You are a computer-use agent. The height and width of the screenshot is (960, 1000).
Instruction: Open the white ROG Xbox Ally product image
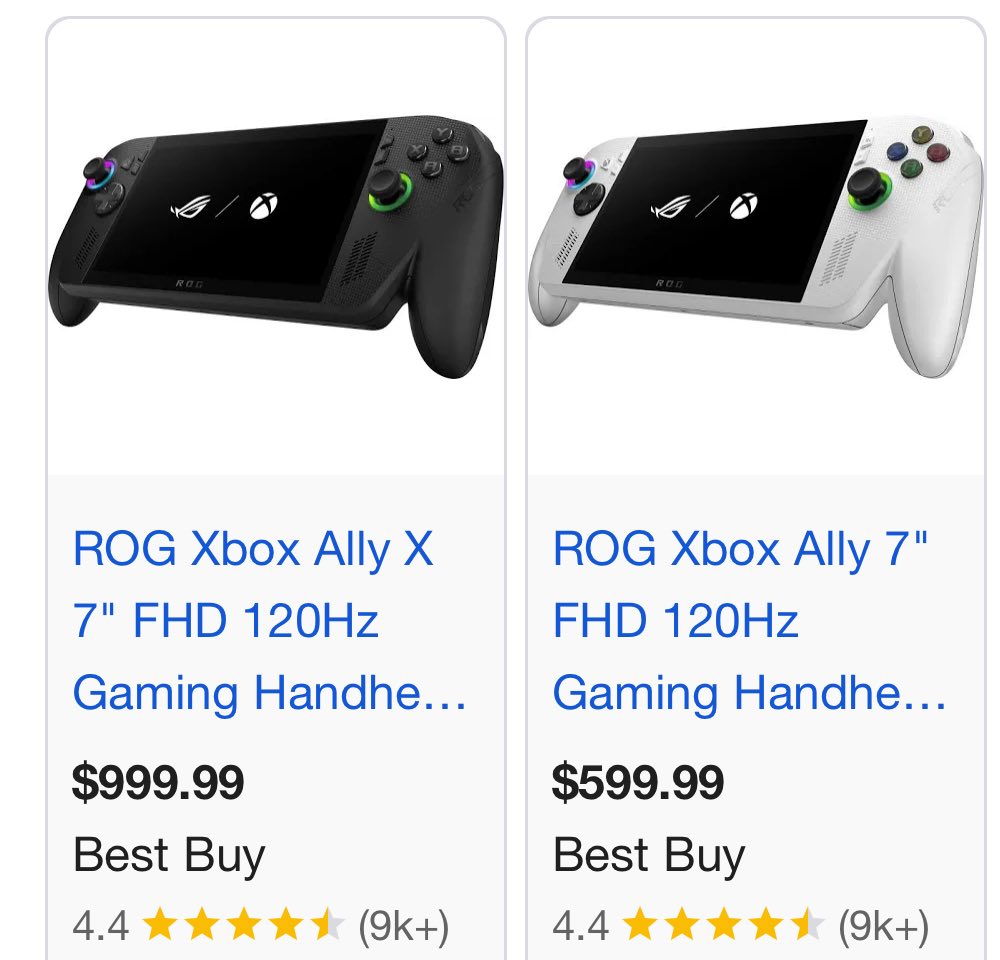pos(755,248)
